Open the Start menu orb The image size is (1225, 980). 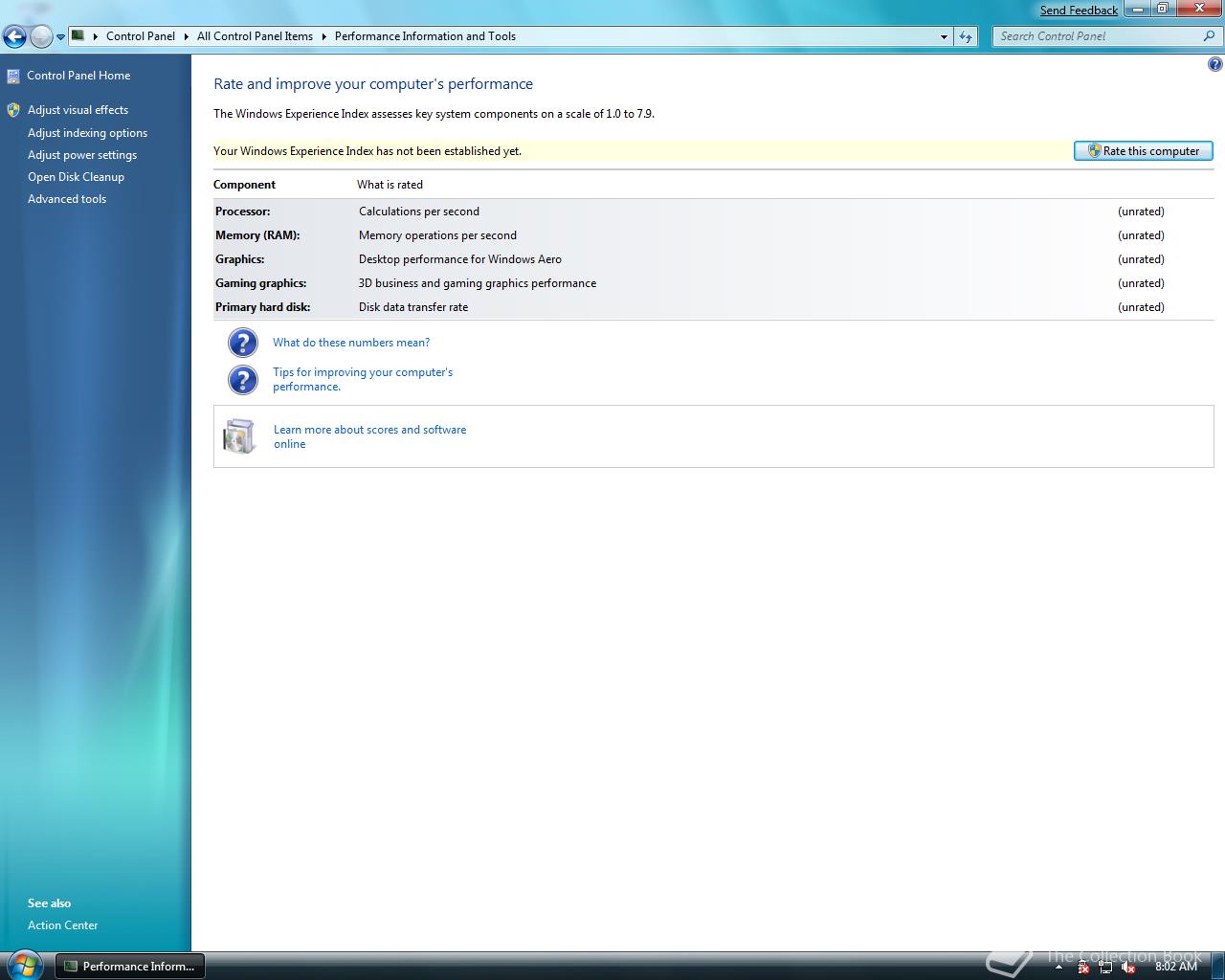24,965
